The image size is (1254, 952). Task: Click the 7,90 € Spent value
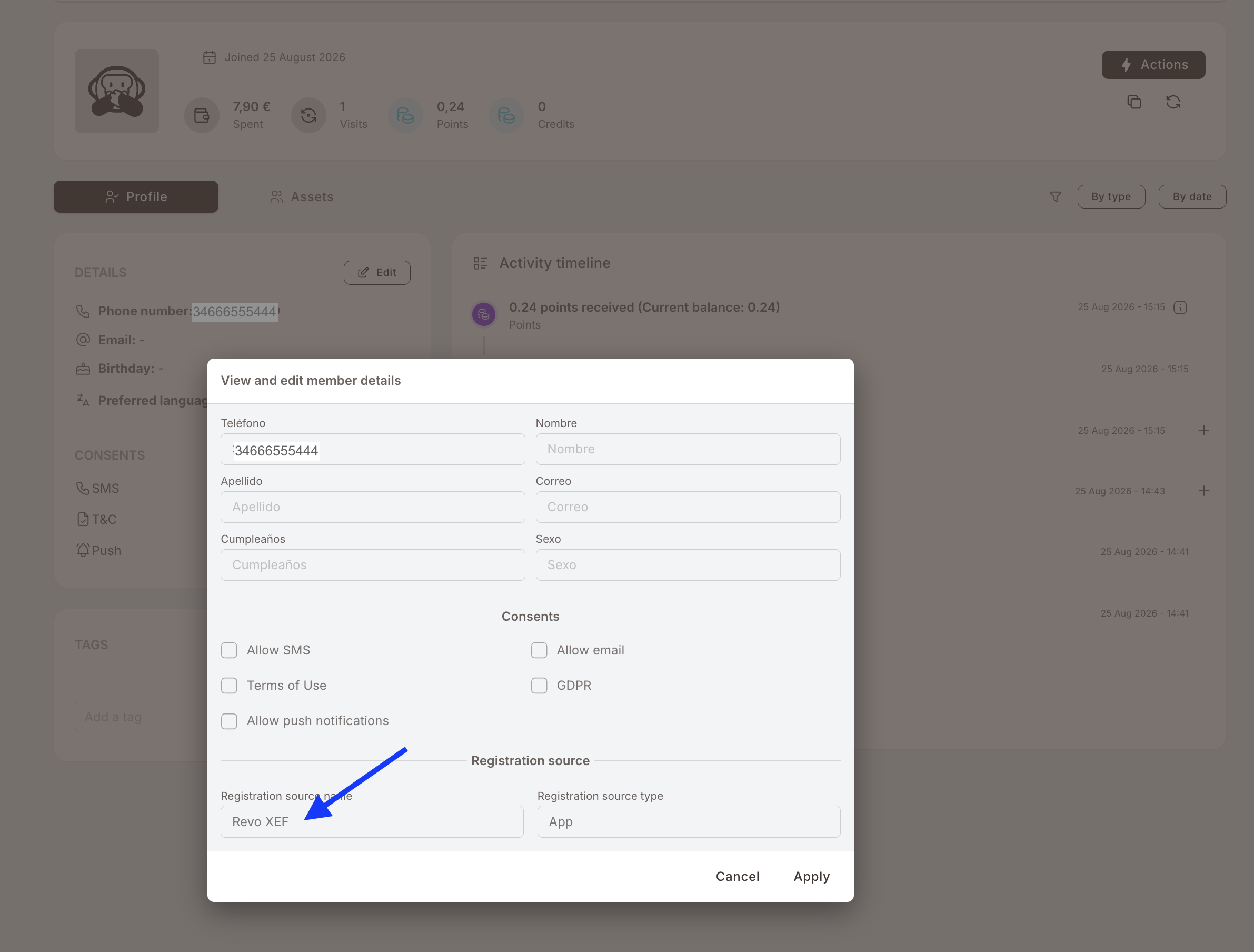coord(252,106)
